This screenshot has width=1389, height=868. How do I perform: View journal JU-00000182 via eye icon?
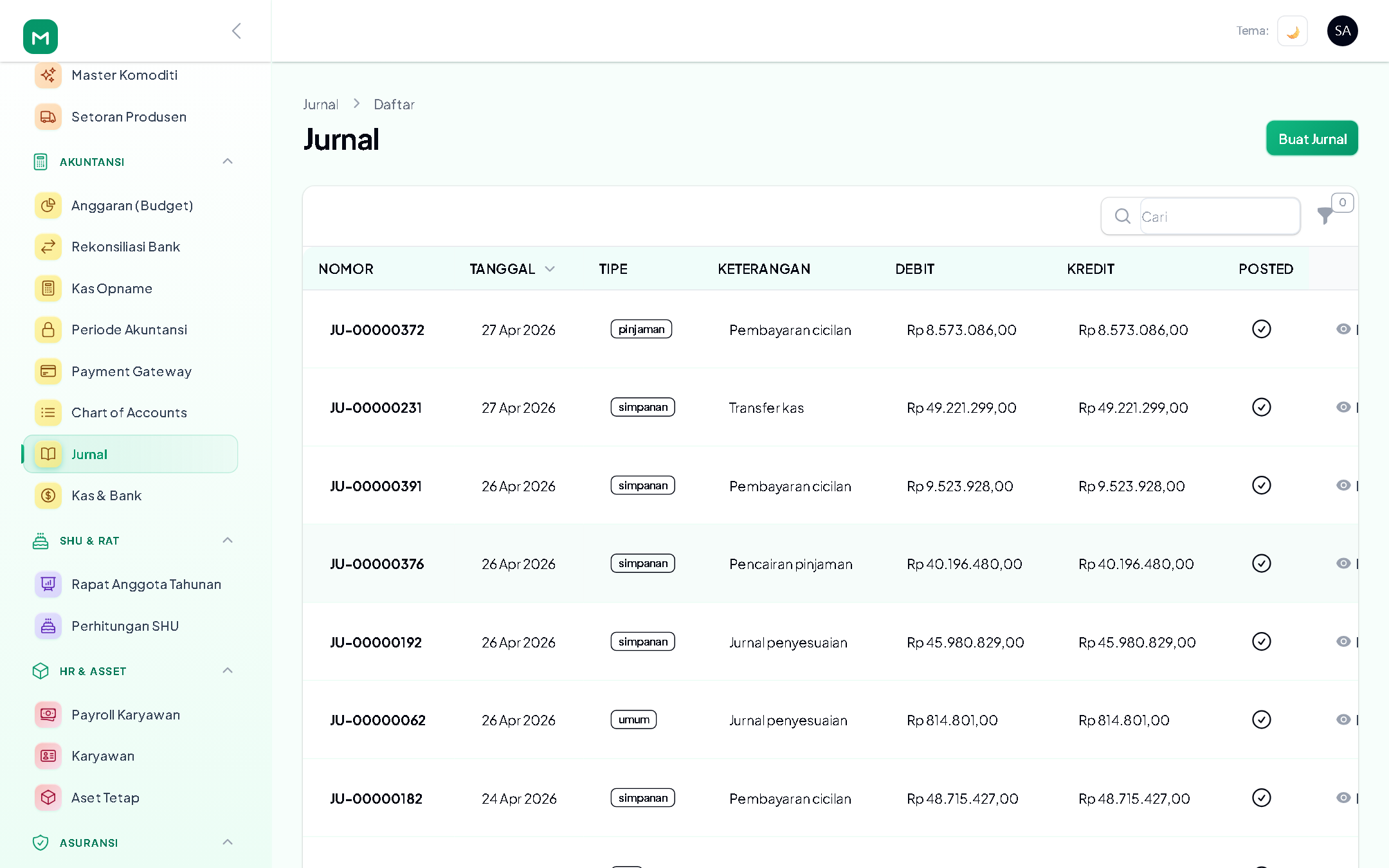(x=1343, y=798)
